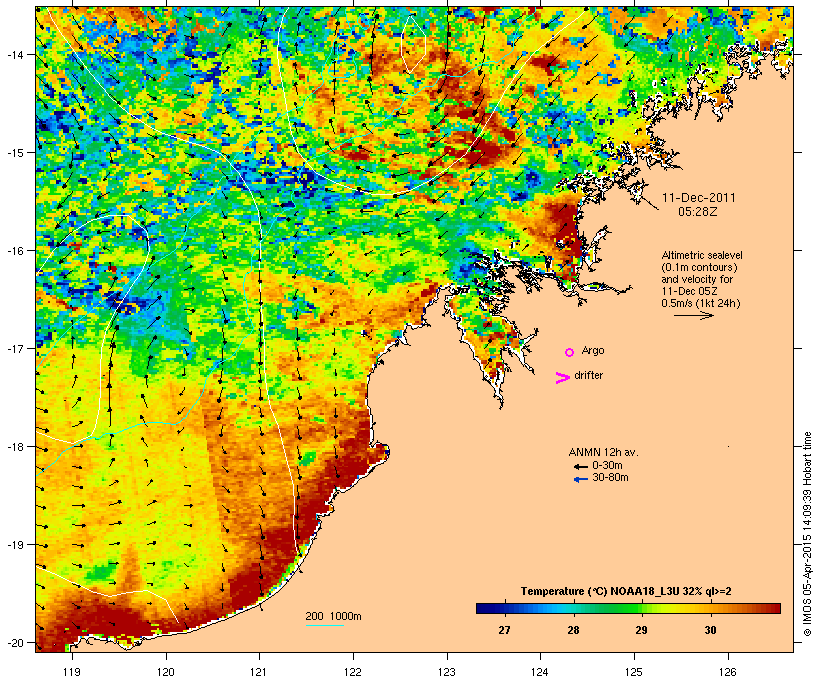Click the longitude label 121
This screenshot has height=680, width=820.
259,671
